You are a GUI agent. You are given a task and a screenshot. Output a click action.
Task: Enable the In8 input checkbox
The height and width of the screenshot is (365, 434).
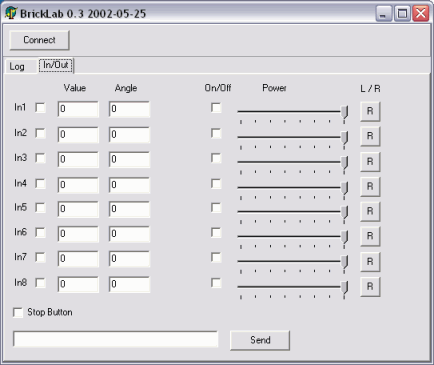pos(41,283)
